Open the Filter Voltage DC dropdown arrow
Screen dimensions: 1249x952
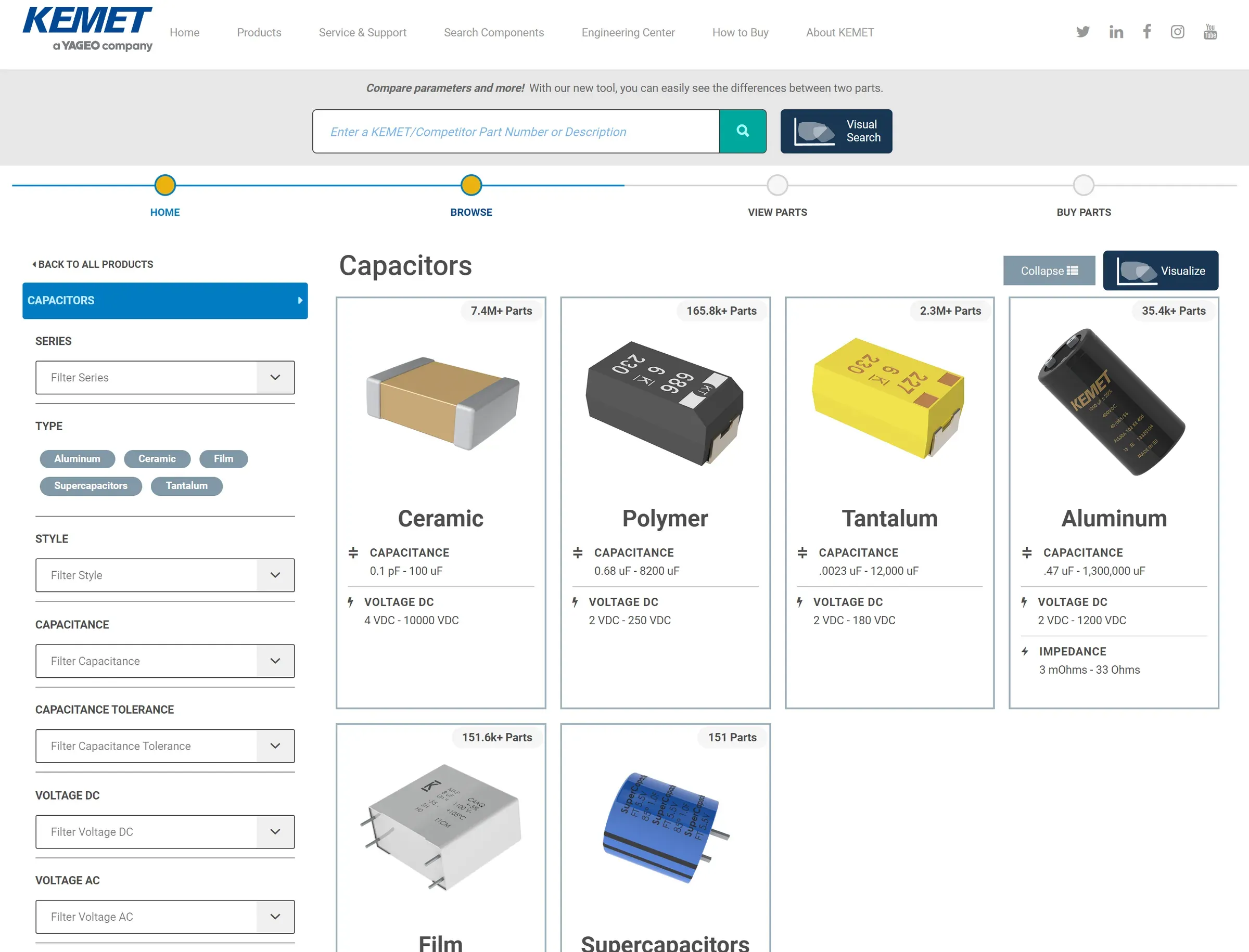275,831
